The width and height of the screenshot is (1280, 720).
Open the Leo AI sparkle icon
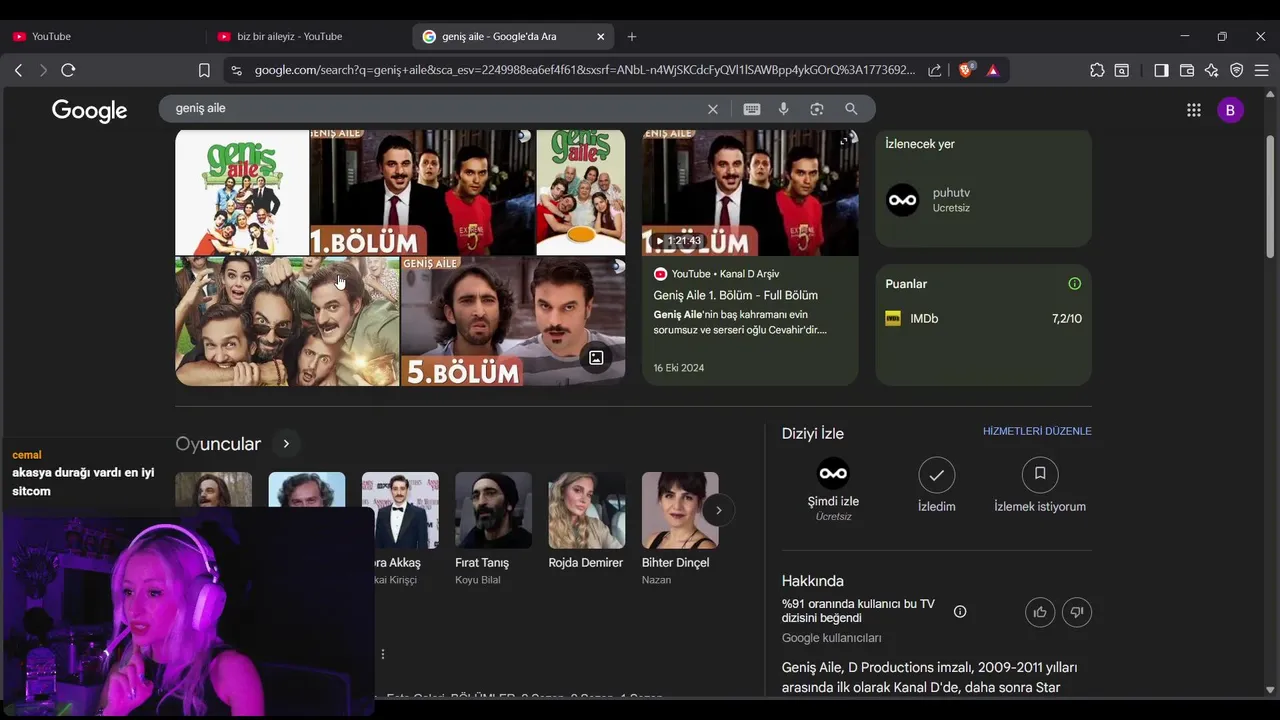[x=1212, y=70]
